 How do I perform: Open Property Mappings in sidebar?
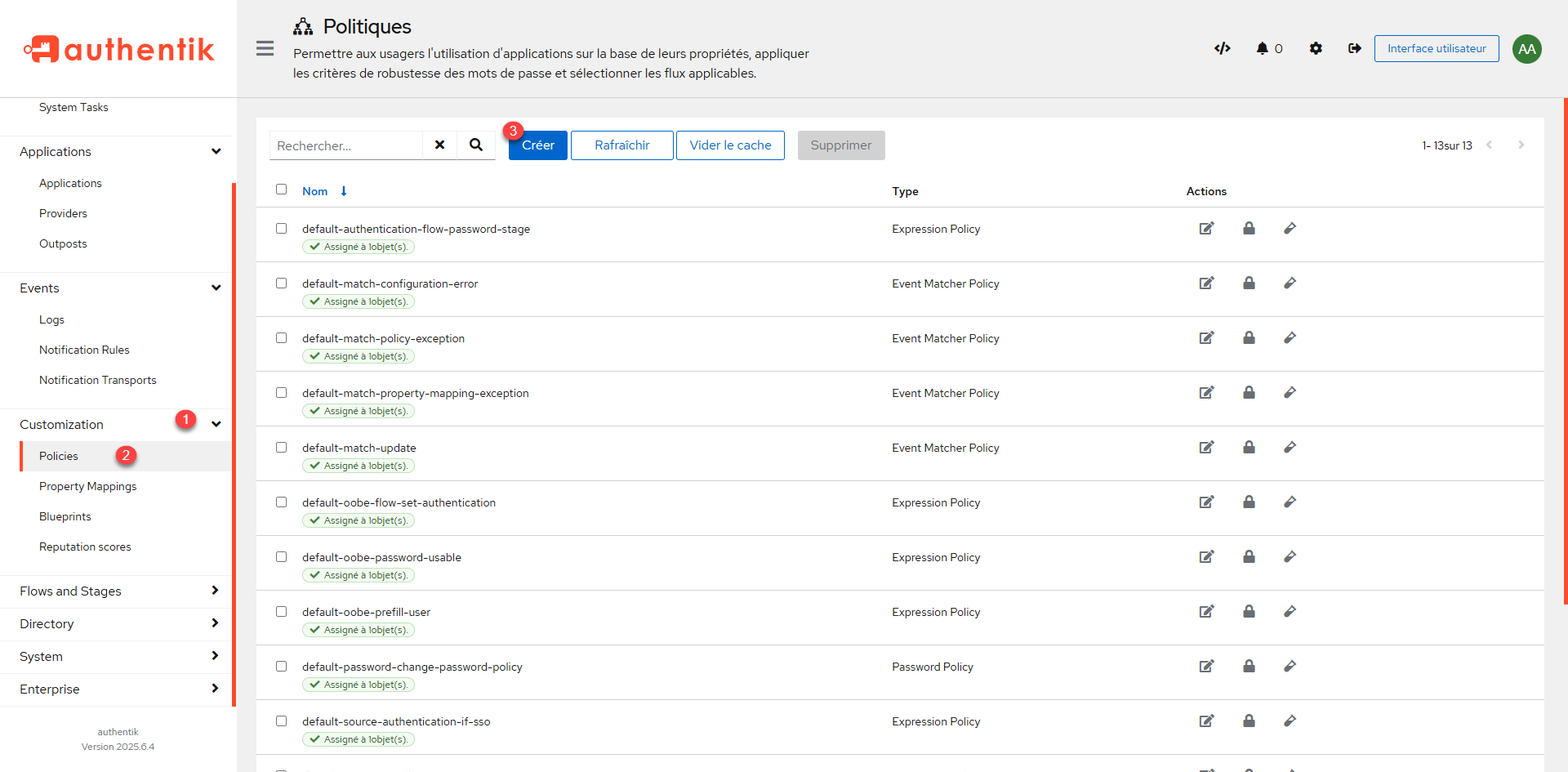pyautogui.click(x=88, y=486)
